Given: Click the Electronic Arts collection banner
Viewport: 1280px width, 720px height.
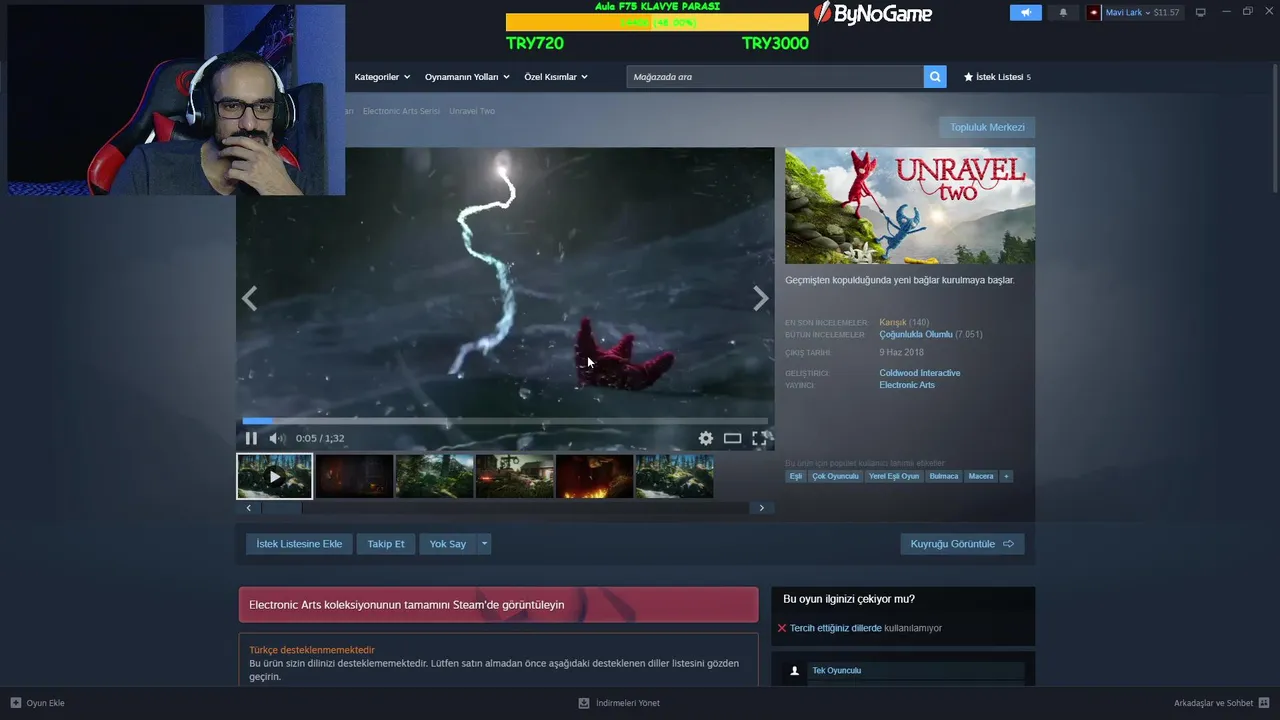Looking at the screenshot, I should pos(498,605).
